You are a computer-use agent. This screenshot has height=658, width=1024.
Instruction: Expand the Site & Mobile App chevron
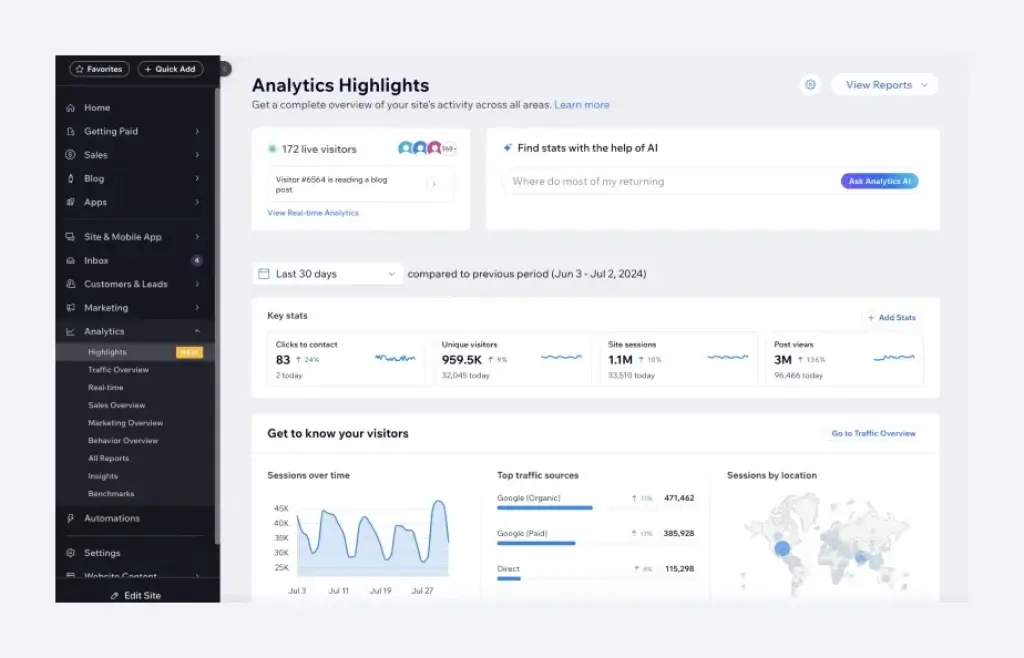click(x=197, y=237)
